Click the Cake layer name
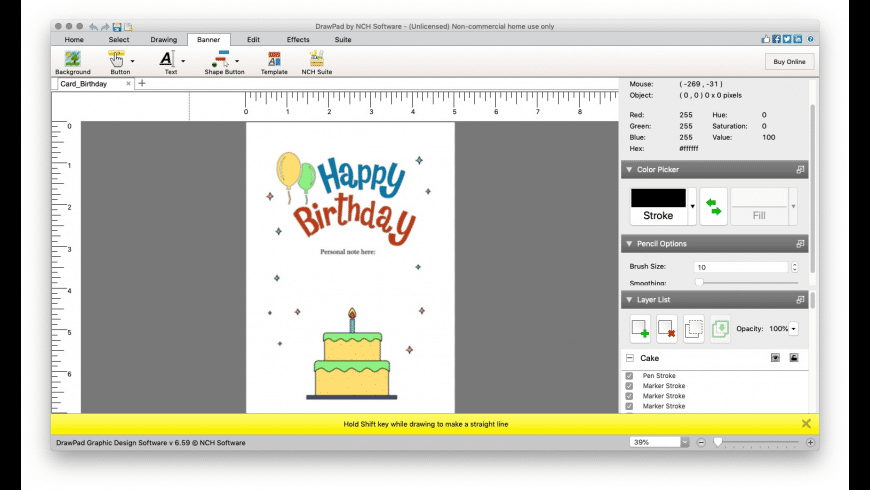Viewport: 870px width, 490px height. (x=650, y=358)
